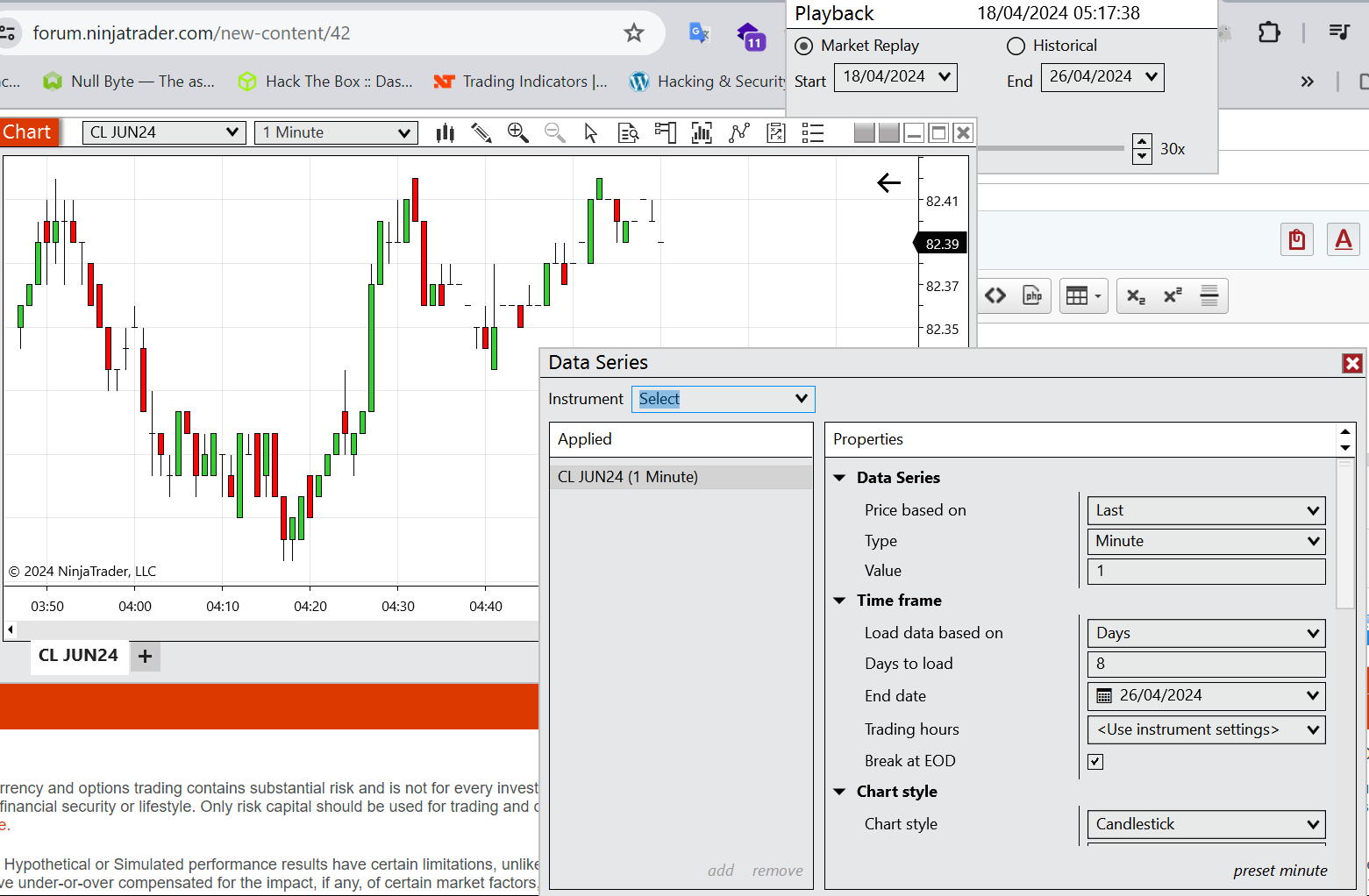Open the Load data based on dropdown
1369x896 pixels.
(x=1206, y=633)
